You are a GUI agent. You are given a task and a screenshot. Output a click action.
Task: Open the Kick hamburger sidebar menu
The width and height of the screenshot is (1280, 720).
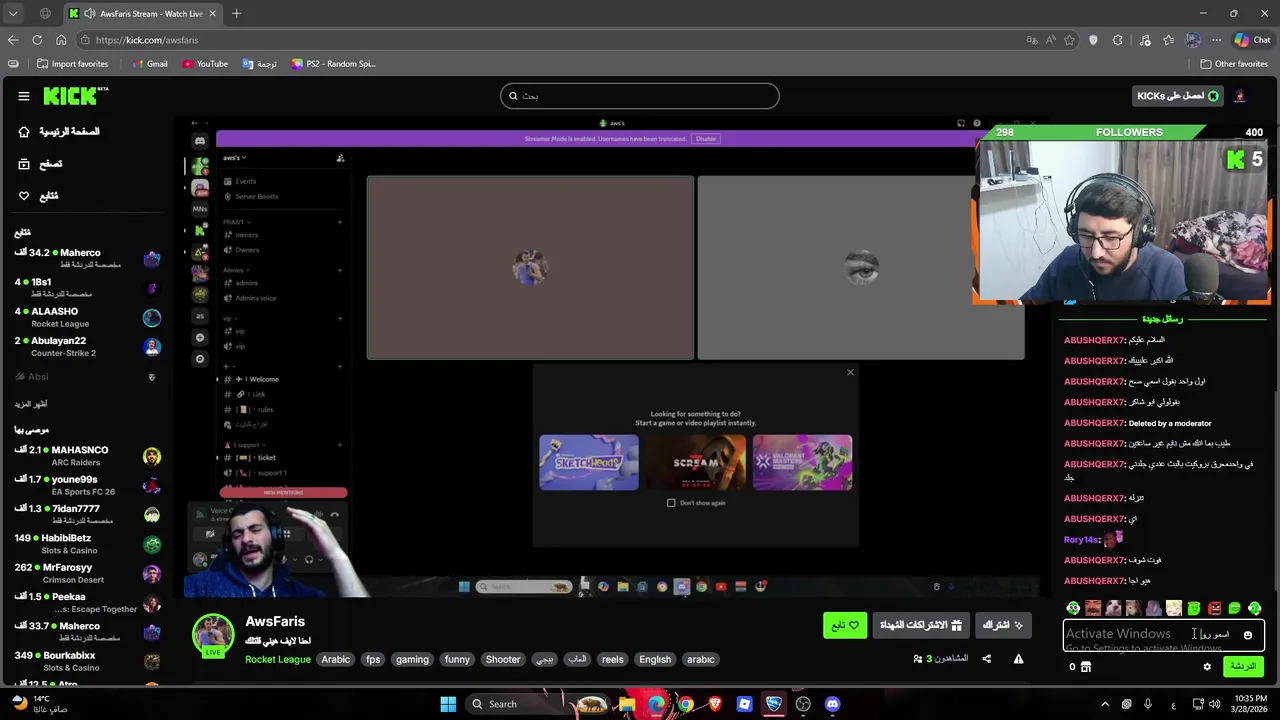pos(24,96)
